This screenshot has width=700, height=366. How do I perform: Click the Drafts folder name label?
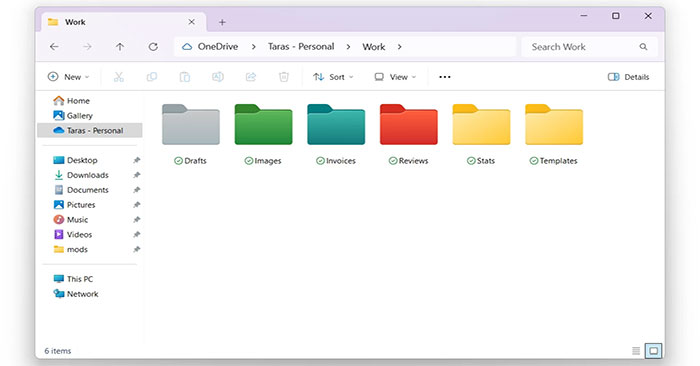pos(195,161)
